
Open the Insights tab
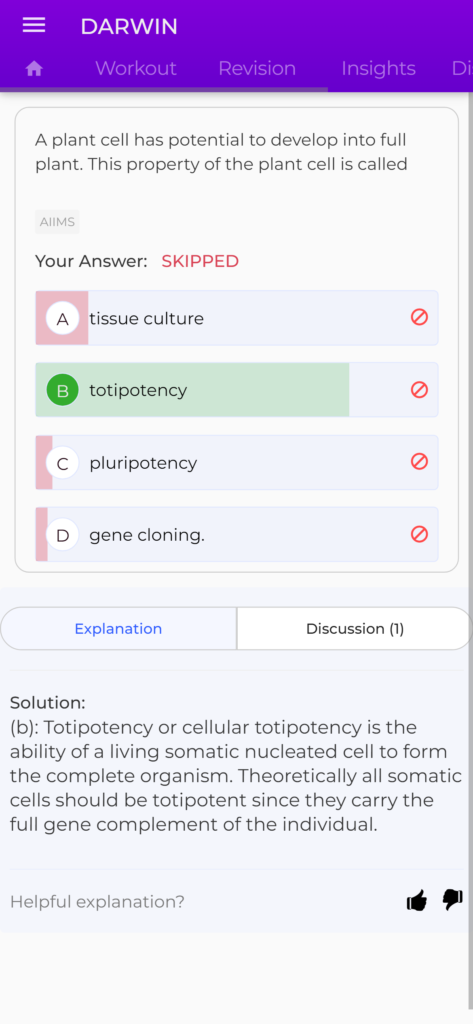pos(378,69)
